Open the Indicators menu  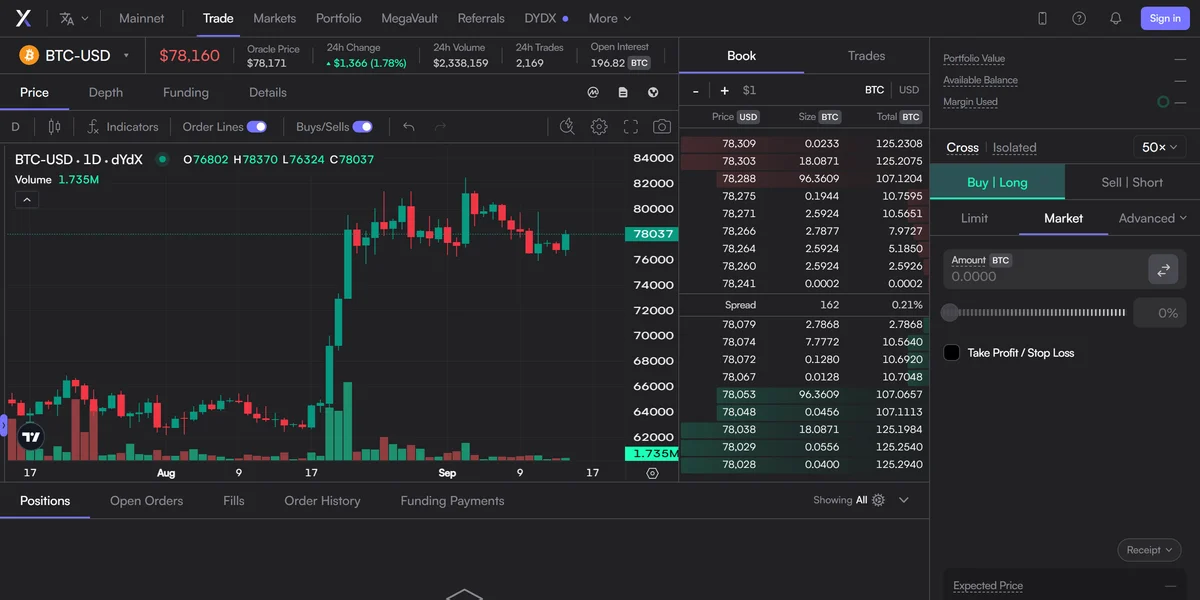[x=123, y=127]
